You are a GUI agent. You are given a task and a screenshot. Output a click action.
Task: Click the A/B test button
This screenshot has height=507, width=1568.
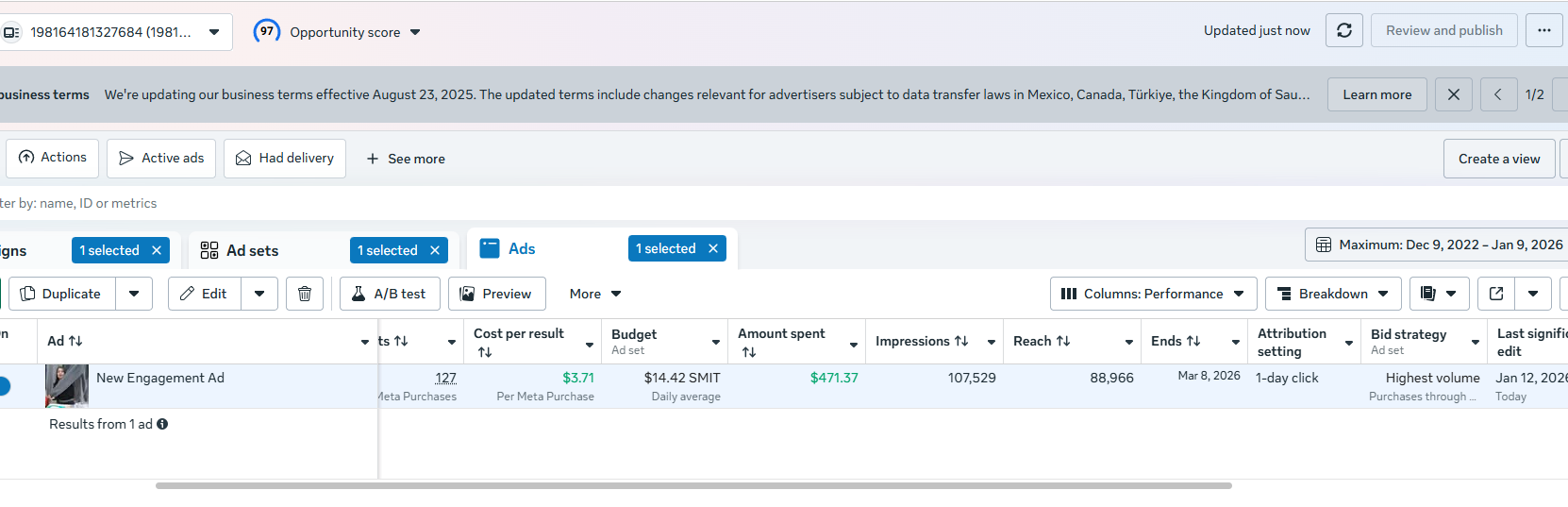coord(389,294)
